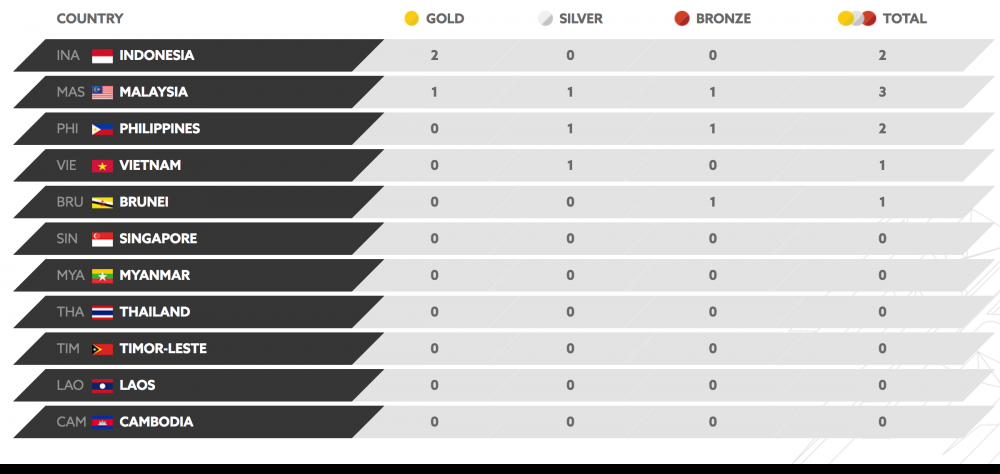This screenshot has width=1000, height=474.
Task: Click the Brunei flag icon
Action: click(102, 202)
